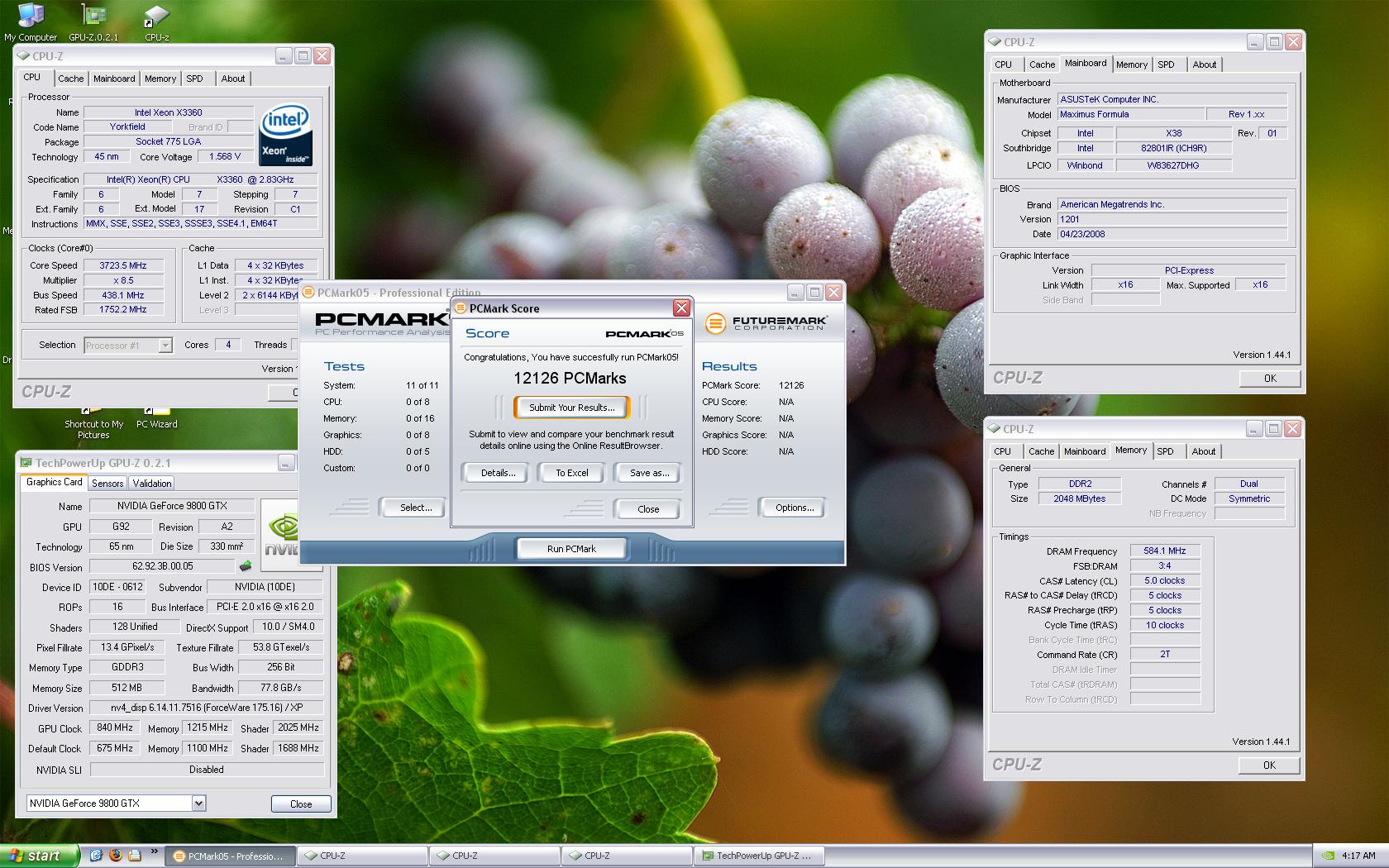Viewport: 1389px width, 868px height.
Task: Click the Intel Xeon inside logo
Action: (285, 135)
